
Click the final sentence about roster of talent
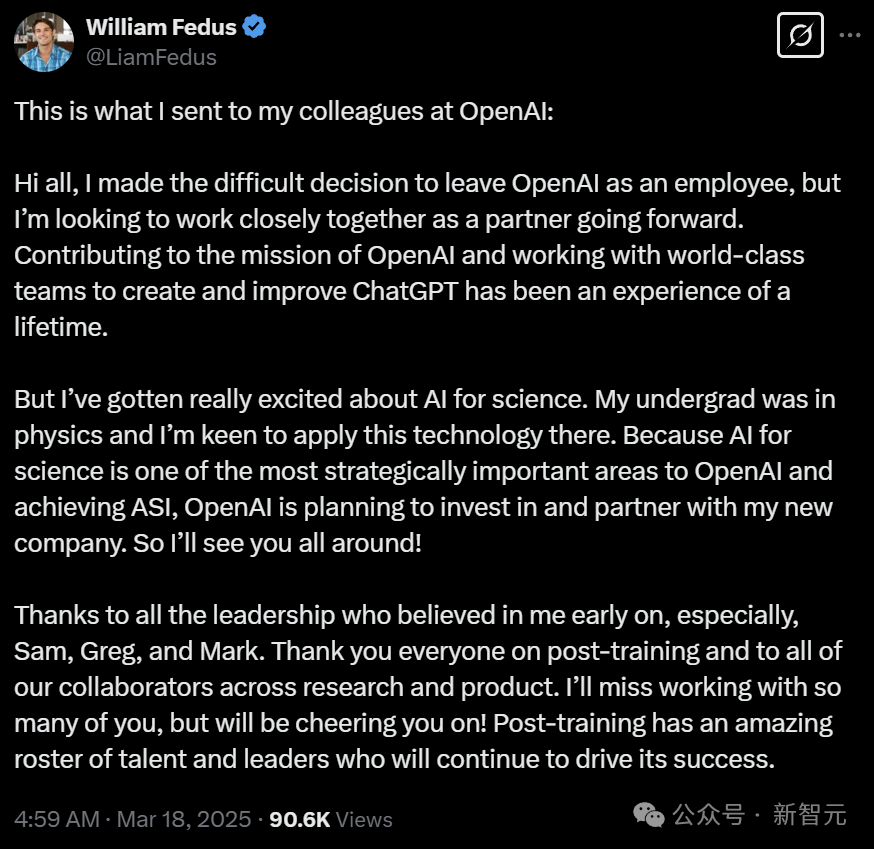tap(394, 759)
